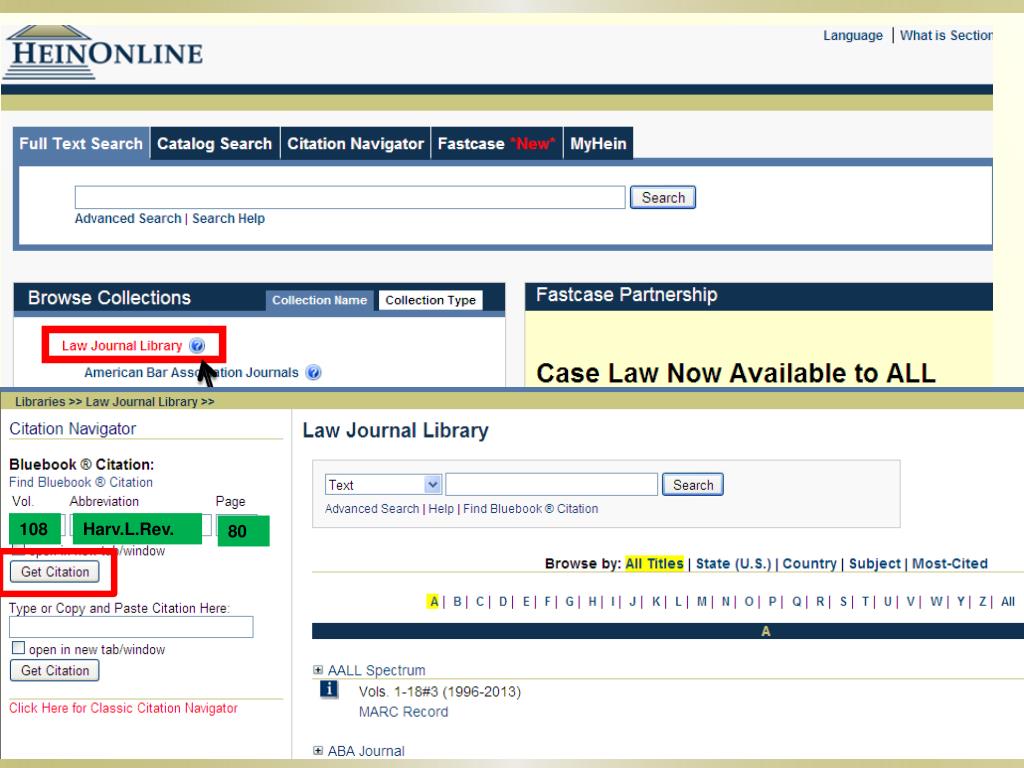Click the top full text Search button
The image size is (1024, 768).
663,197
